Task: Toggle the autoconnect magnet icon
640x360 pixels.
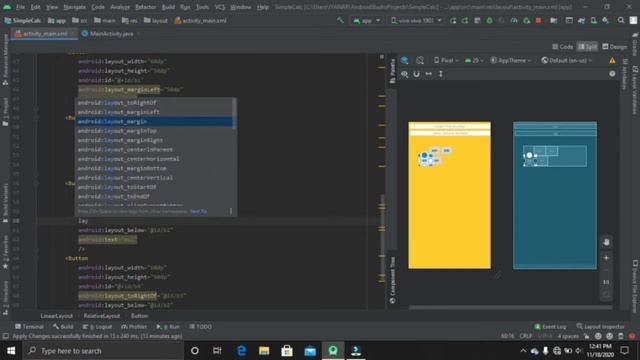Action: (416, 74)
